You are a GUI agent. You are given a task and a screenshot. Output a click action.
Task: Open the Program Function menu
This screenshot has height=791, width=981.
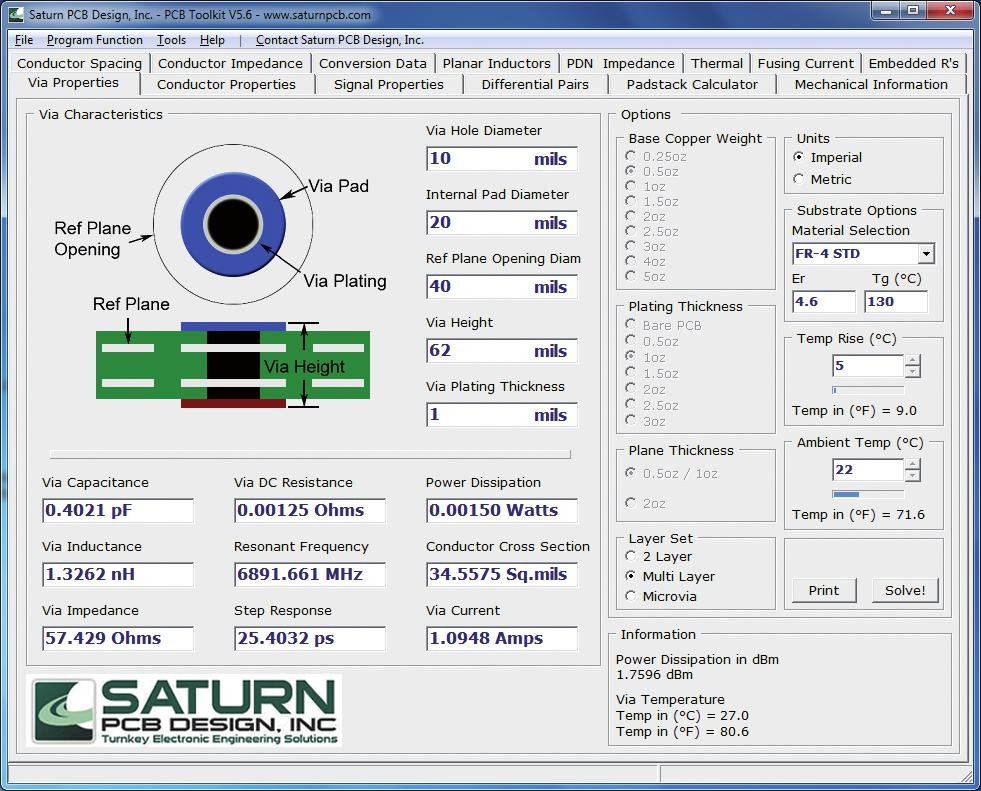(x=96, y=40)
